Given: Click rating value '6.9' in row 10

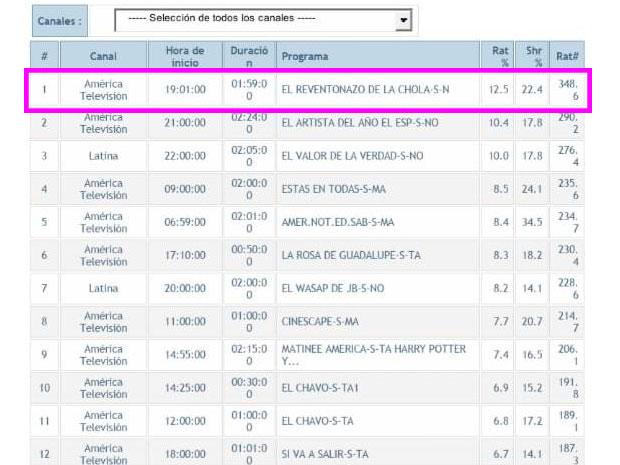Looking at the screenshot, I should [x=501, y=388].
